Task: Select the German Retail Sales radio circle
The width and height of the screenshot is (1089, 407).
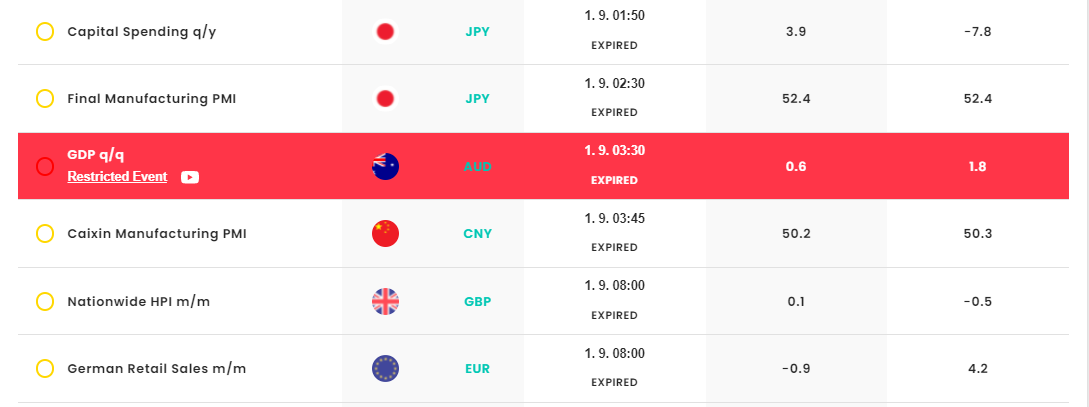Action: tap(45, 369)
